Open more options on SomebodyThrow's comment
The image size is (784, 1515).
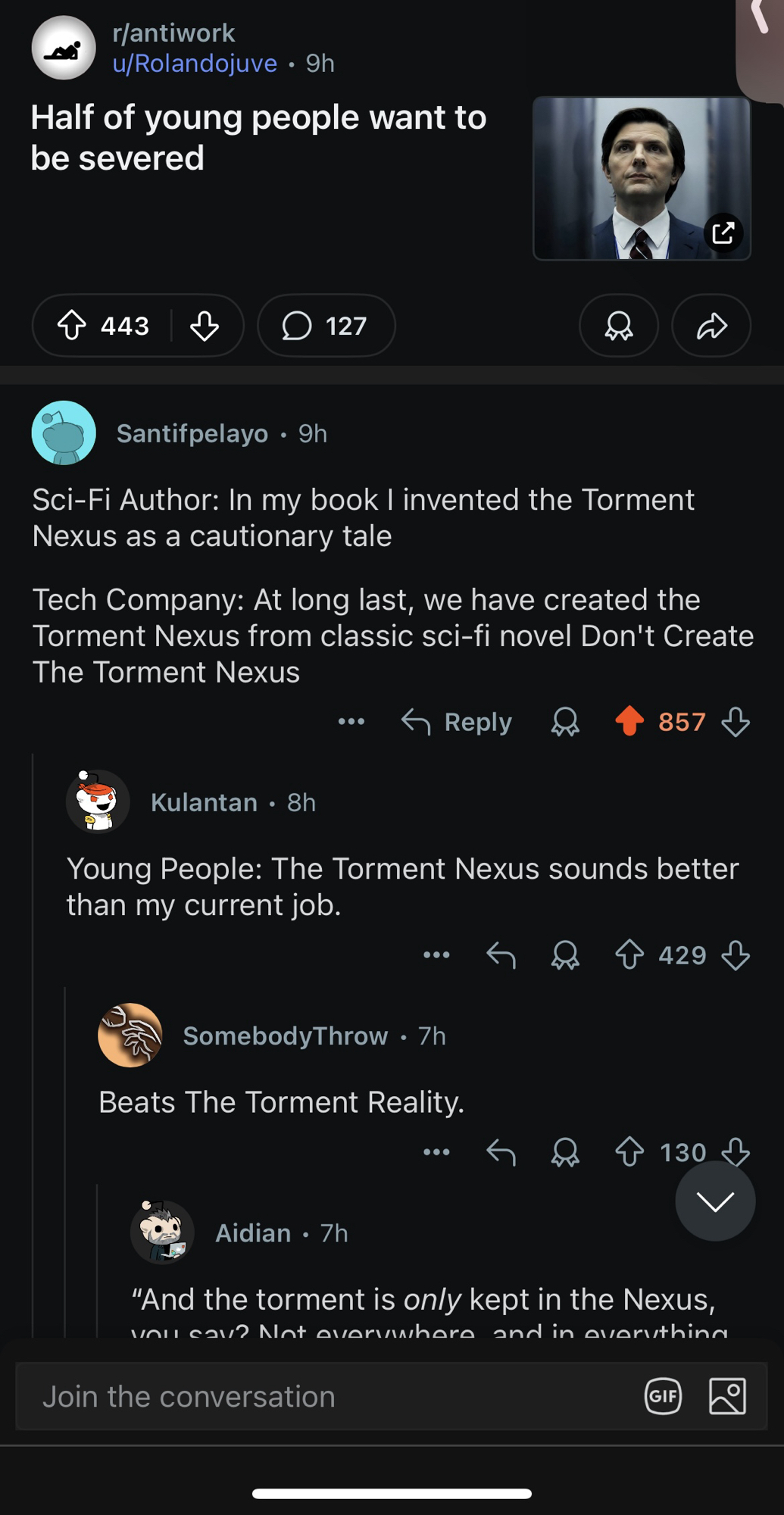point(436,1152)
